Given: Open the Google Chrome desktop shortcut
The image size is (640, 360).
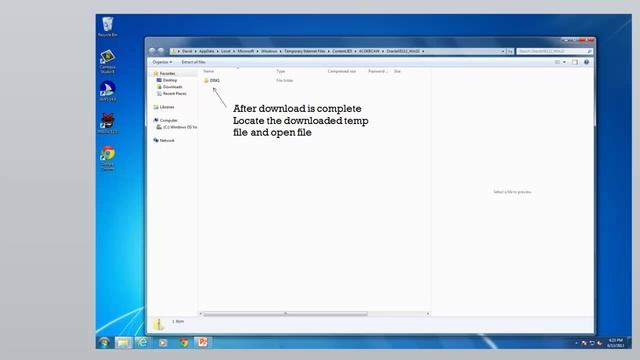Looking at the screenshot, I should pyautogui.click(x=108, y=158).
